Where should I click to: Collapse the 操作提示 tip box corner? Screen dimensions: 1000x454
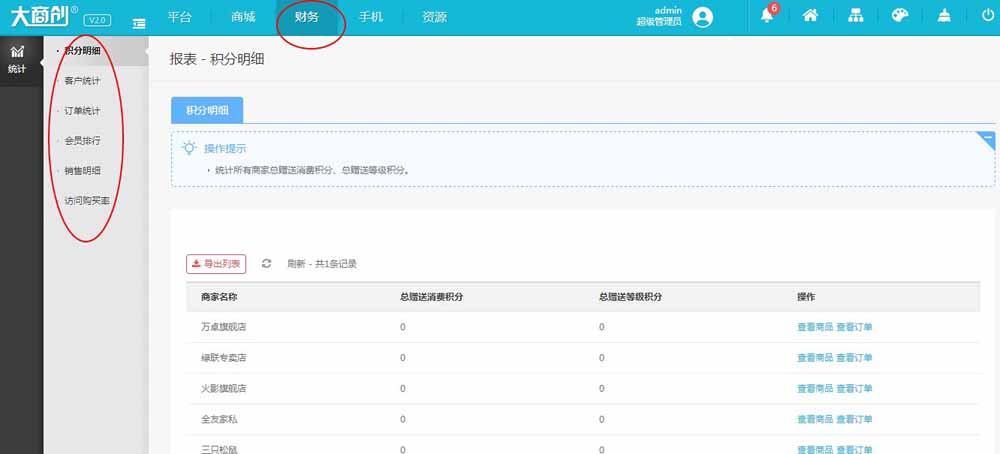click(x=988, y=137)
